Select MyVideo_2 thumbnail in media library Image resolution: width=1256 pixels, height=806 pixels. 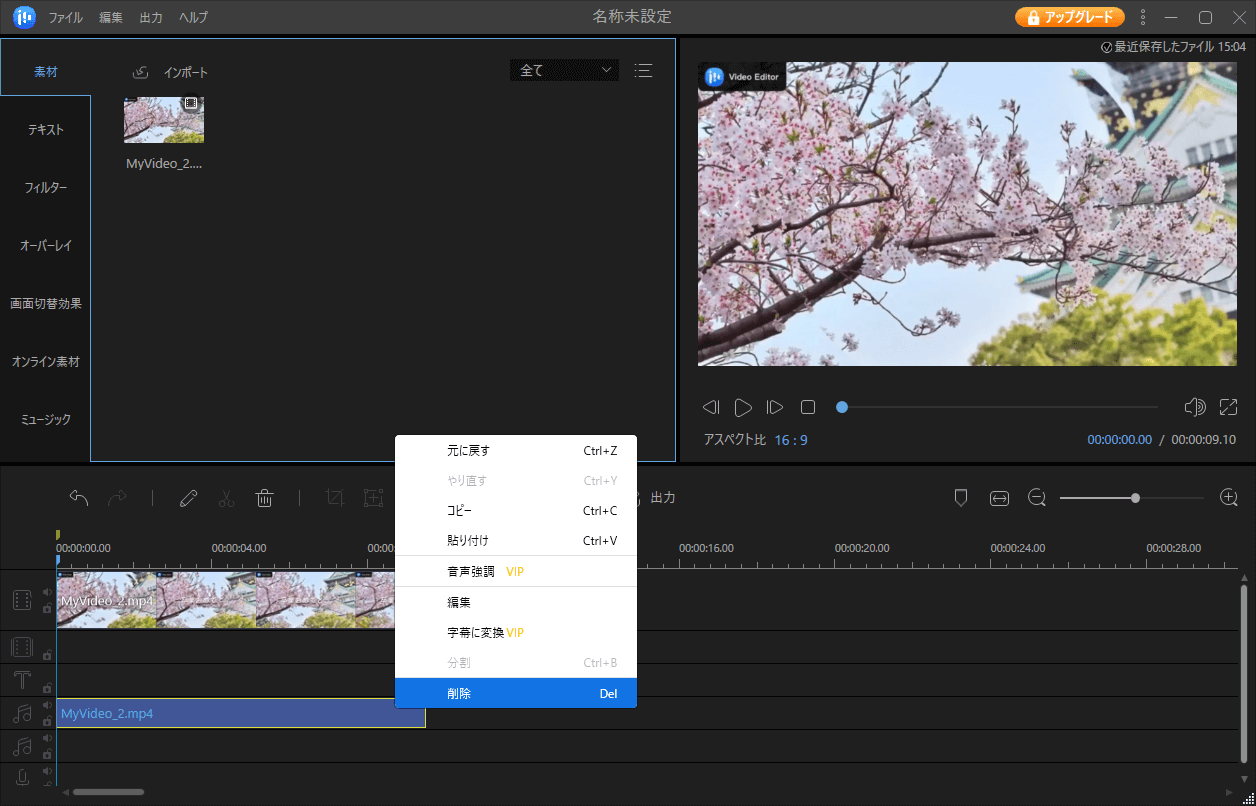click(164, 120)
